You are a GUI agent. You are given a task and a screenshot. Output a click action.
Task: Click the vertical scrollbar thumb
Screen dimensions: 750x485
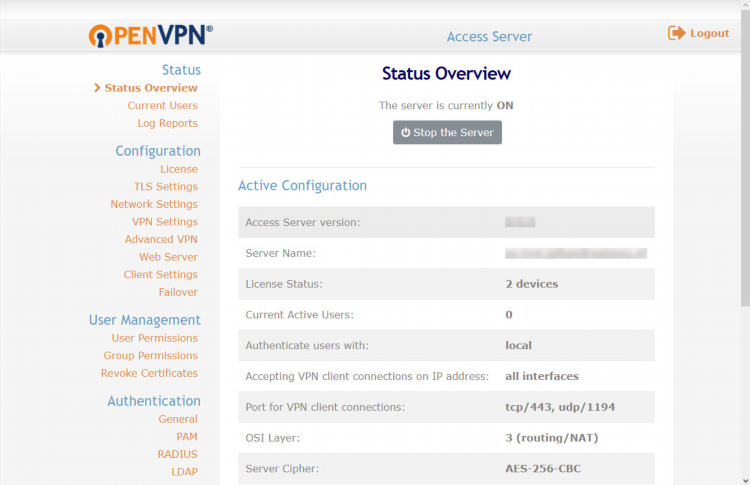tap(745, 158)
